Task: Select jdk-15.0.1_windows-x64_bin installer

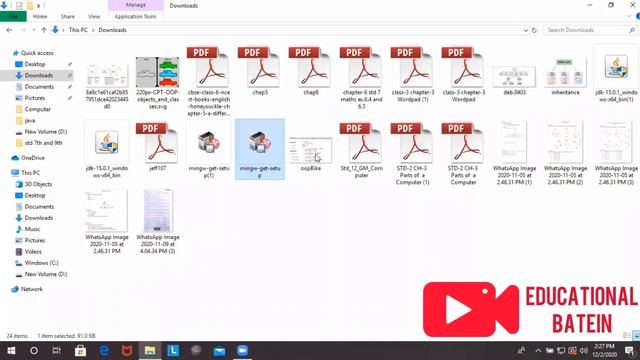Action: 107,149
